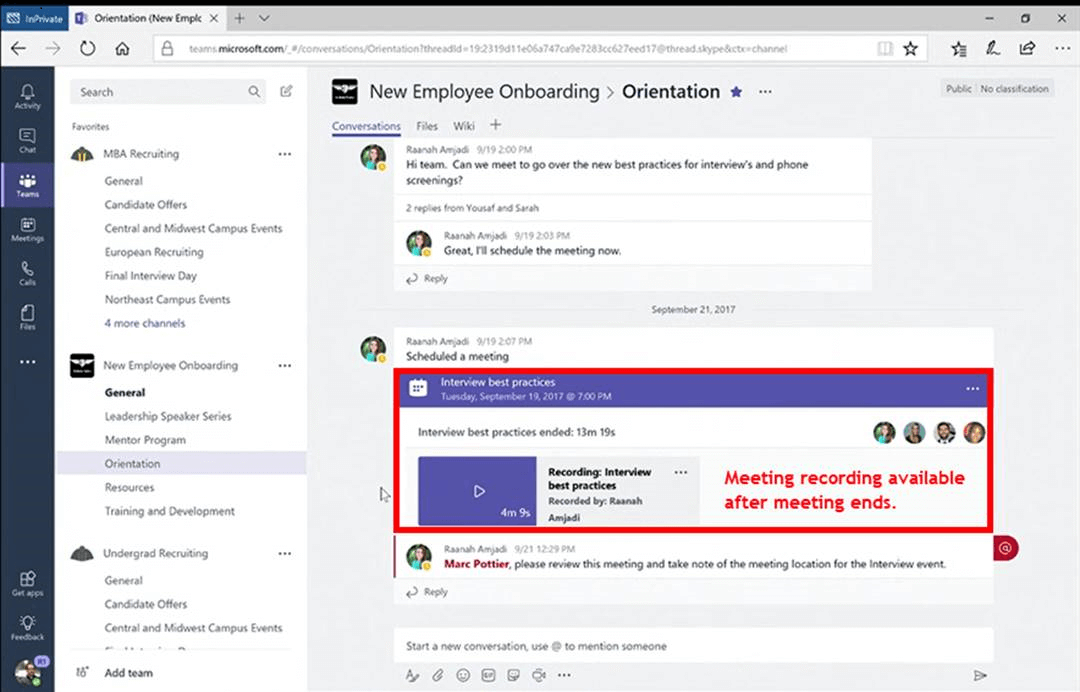The width and height of the screenshot is (1080, 692).
Task: Select General channel under New Employee Onboarding
Action: pos(125,392)
